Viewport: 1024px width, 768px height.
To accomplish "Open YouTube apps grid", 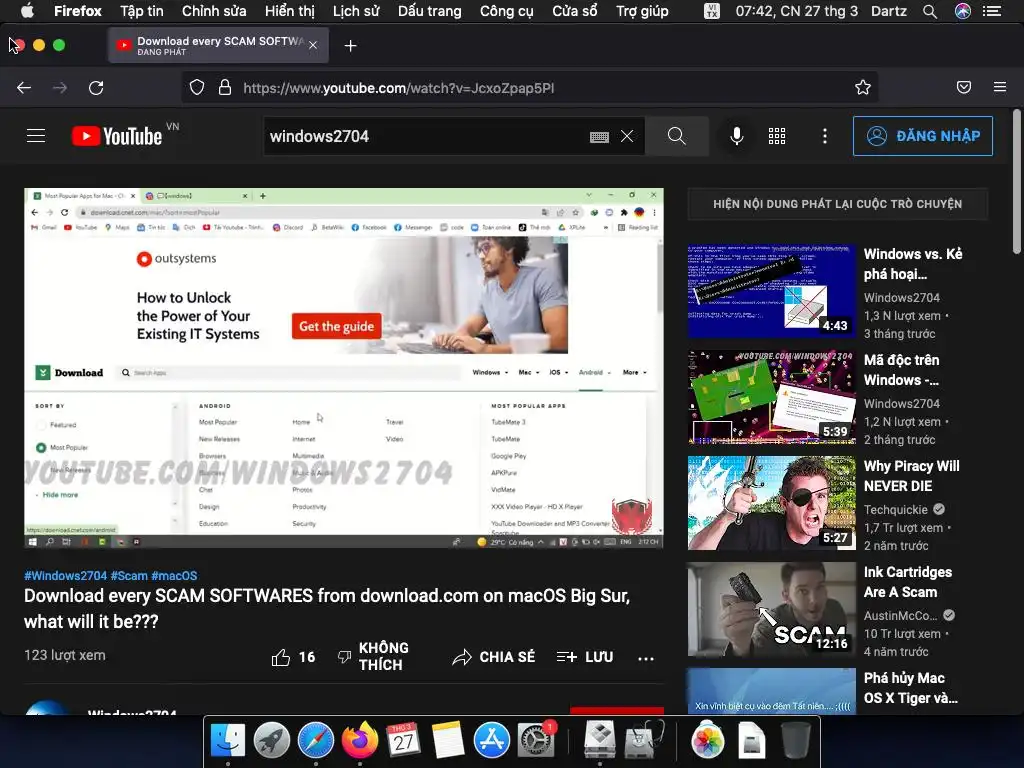I will pos(776,136).
